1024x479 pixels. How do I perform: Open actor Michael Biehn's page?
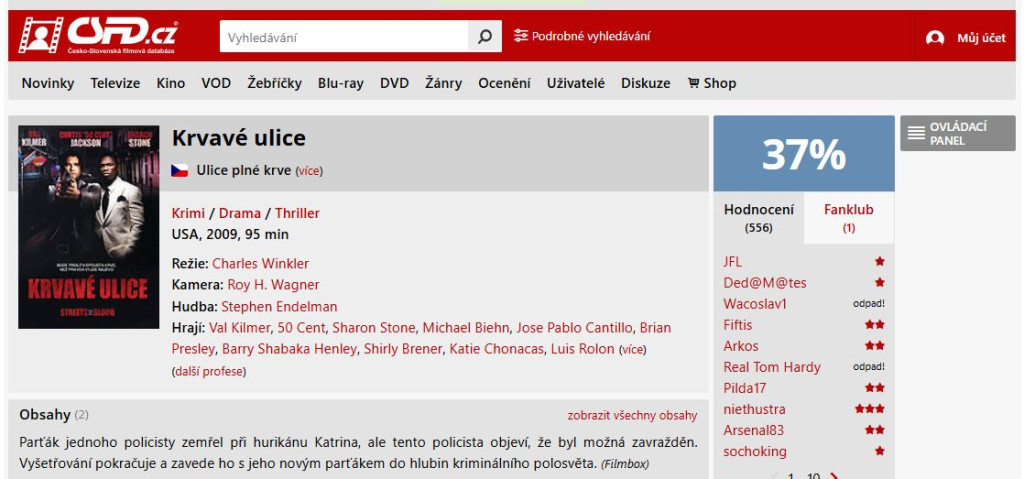pyautogui.click(x=466, y=327)
